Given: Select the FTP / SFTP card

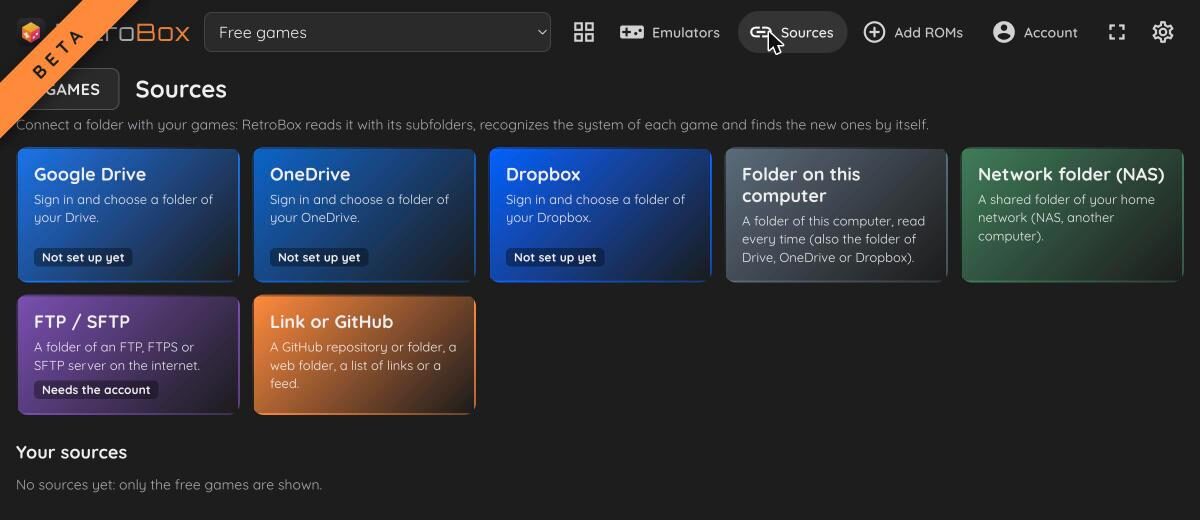Looking at the screenshot, I should pos(128,355).
